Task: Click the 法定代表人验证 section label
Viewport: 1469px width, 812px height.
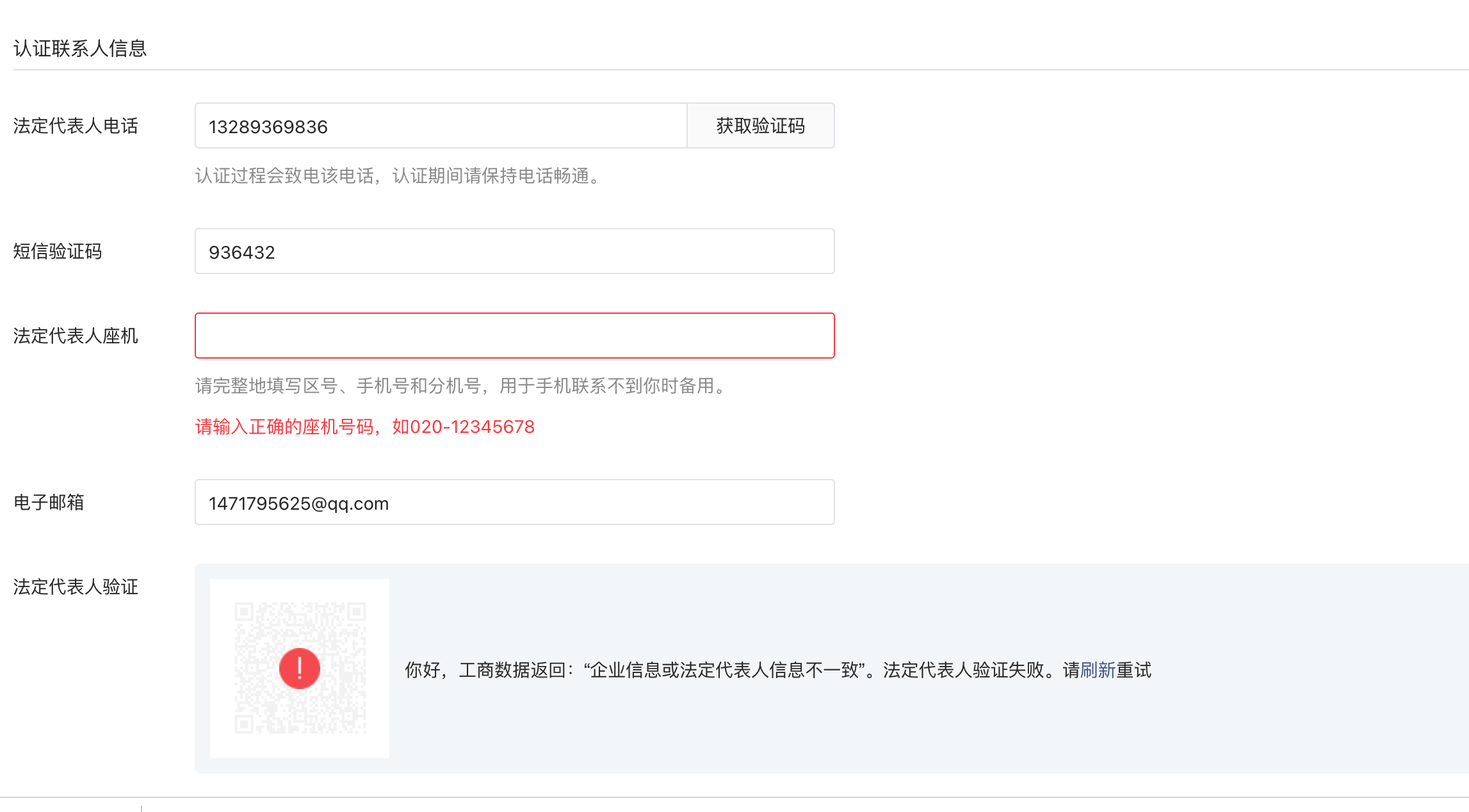Action: coord(76,587)
